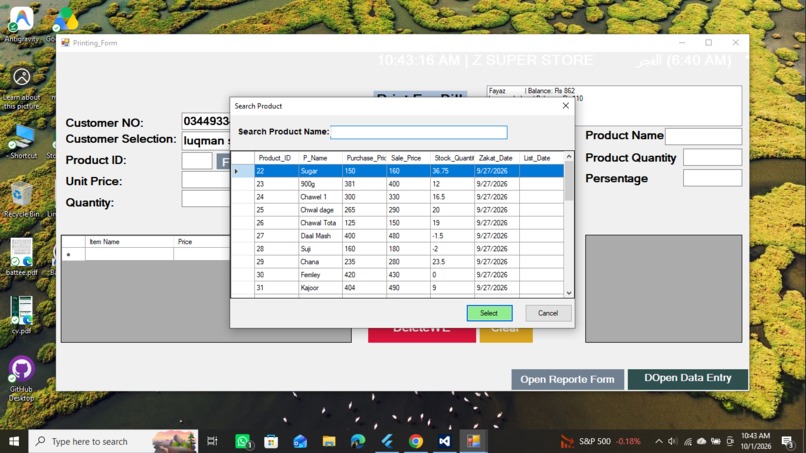Click the purchase price cell showing 381

364,184
